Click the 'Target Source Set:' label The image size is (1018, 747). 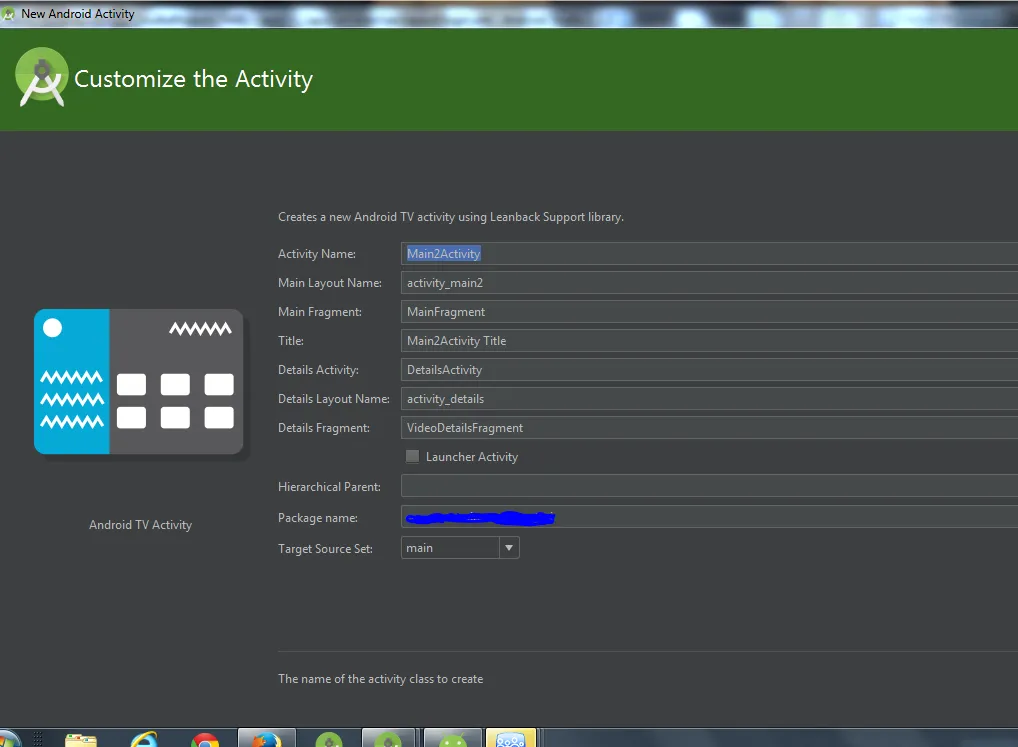[325, 549]
